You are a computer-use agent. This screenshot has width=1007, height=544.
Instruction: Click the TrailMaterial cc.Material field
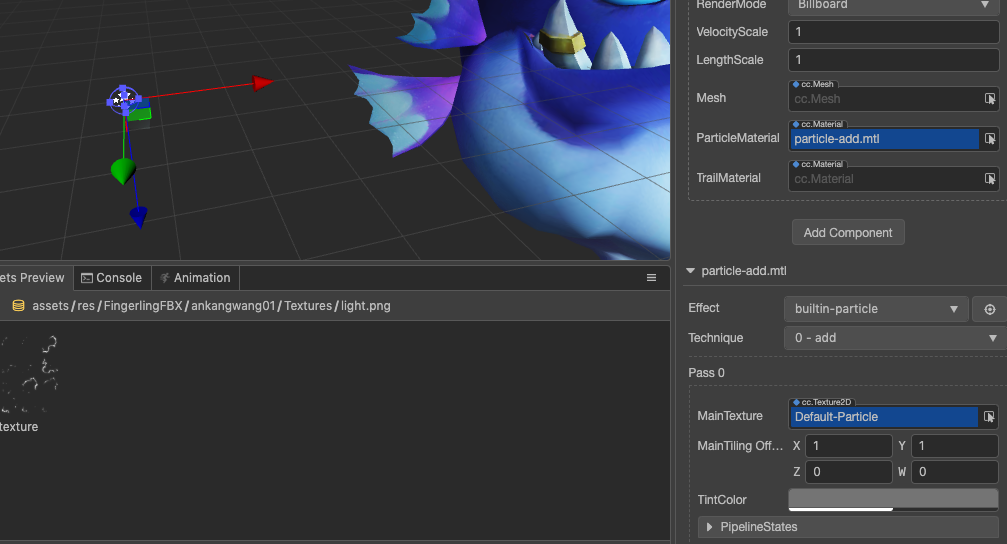(x=884, y=179)
